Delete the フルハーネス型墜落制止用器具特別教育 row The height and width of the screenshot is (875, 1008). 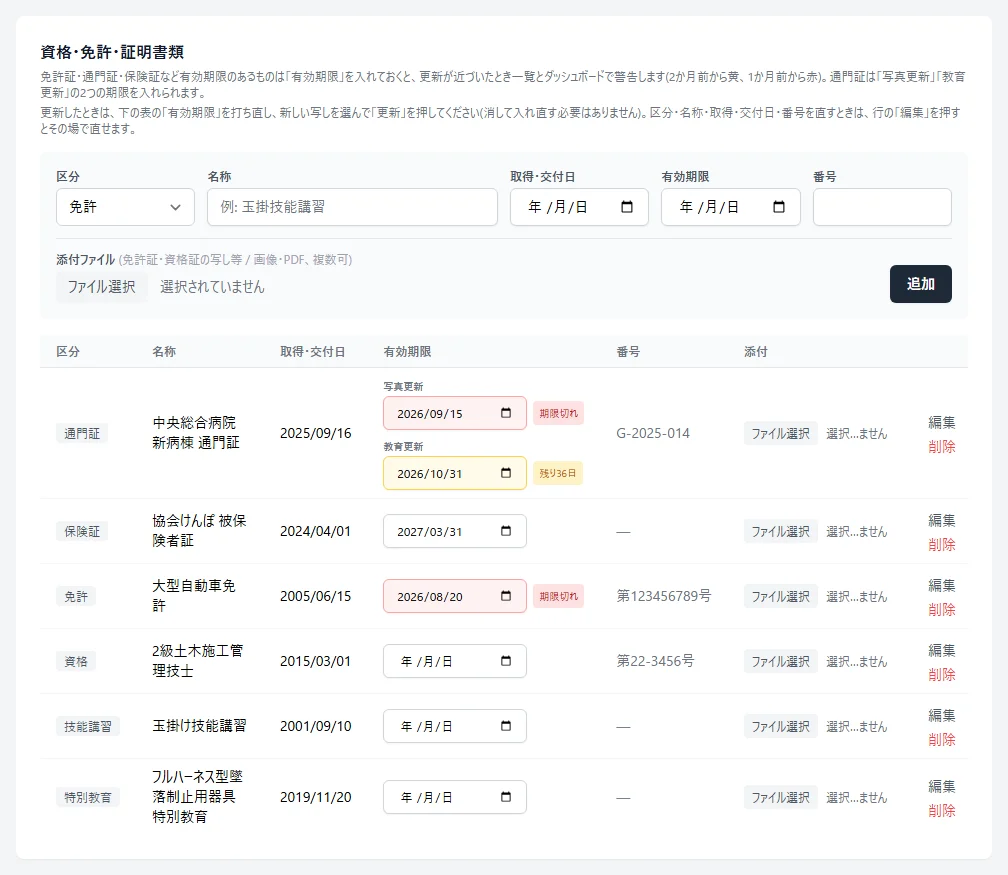[942, 811]
